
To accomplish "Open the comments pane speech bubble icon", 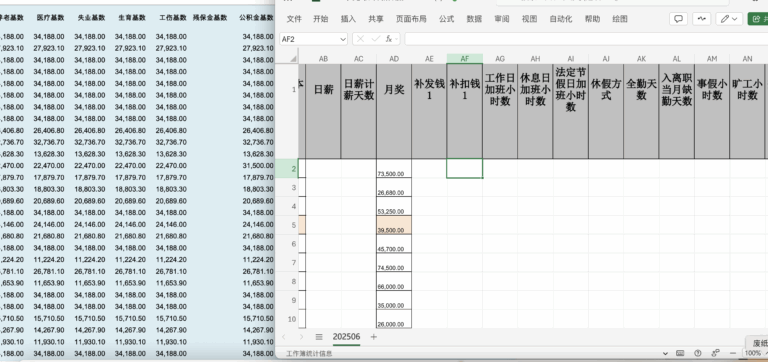I will pyautogui.click(x=678, y=19).
